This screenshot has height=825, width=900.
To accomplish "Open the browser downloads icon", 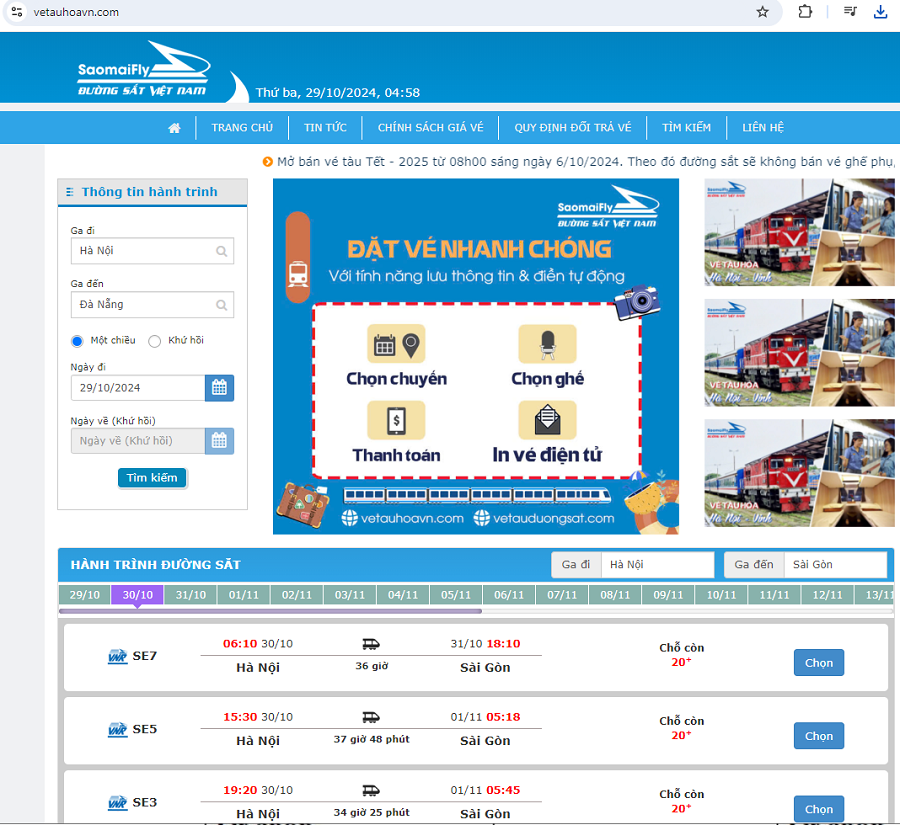I will [880, 11].
